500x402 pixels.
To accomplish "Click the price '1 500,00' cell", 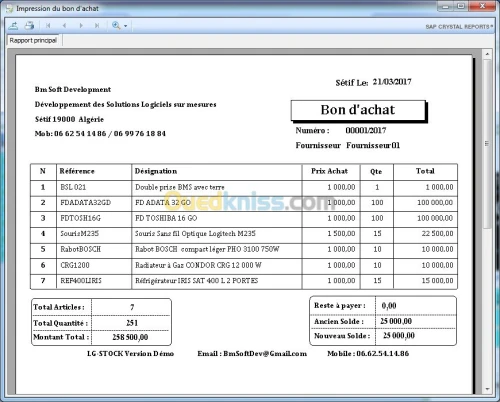I will 341,234.
